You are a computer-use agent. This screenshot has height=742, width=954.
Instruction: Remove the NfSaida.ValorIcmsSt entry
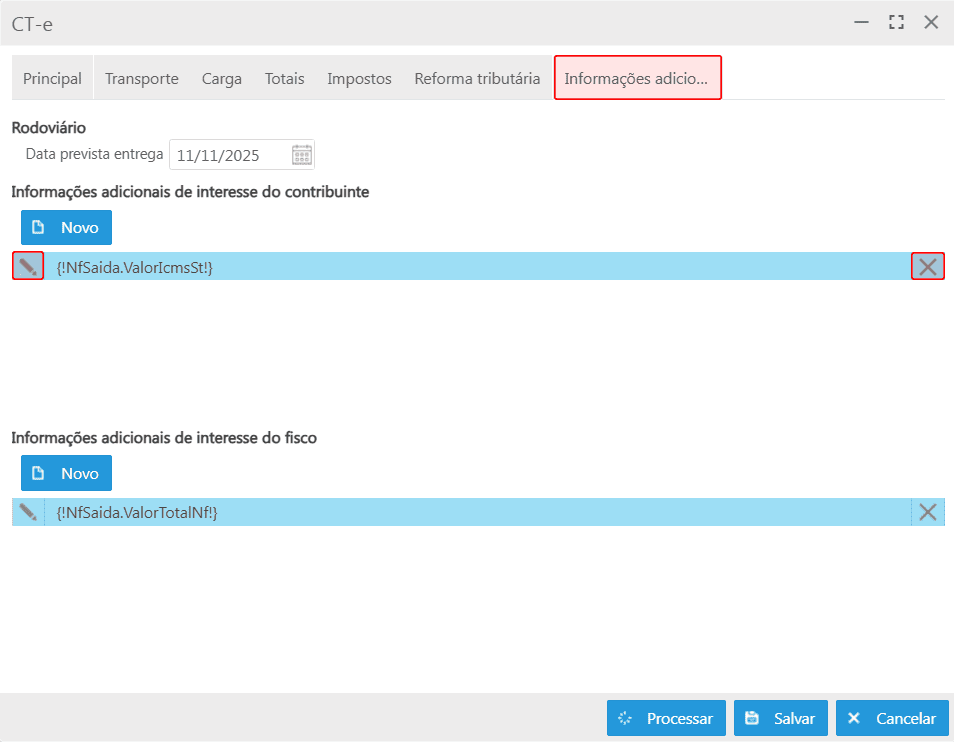pos(928,266)
